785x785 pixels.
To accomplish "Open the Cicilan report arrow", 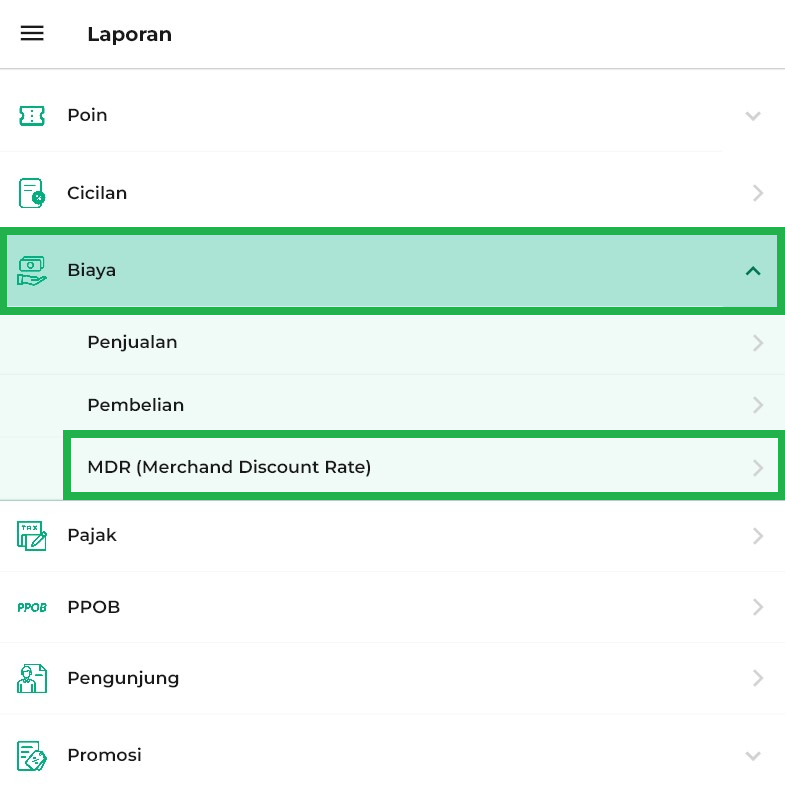I will tap(758, 193).
